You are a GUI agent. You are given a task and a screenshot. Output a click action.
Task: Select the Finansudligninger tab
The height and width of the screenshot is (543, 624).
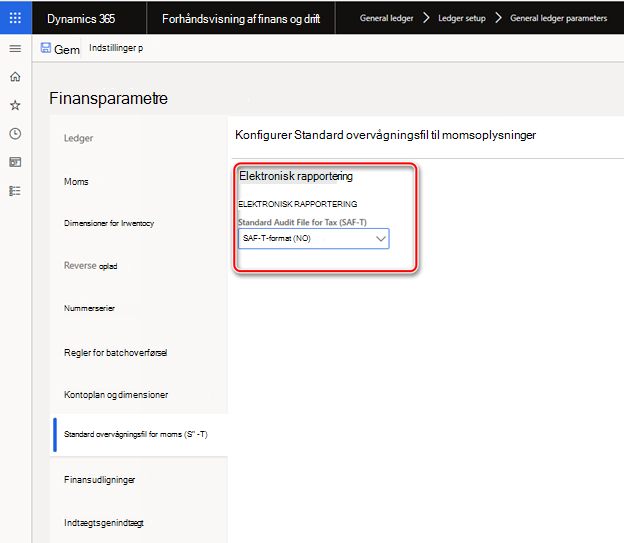tap(99, 480)
